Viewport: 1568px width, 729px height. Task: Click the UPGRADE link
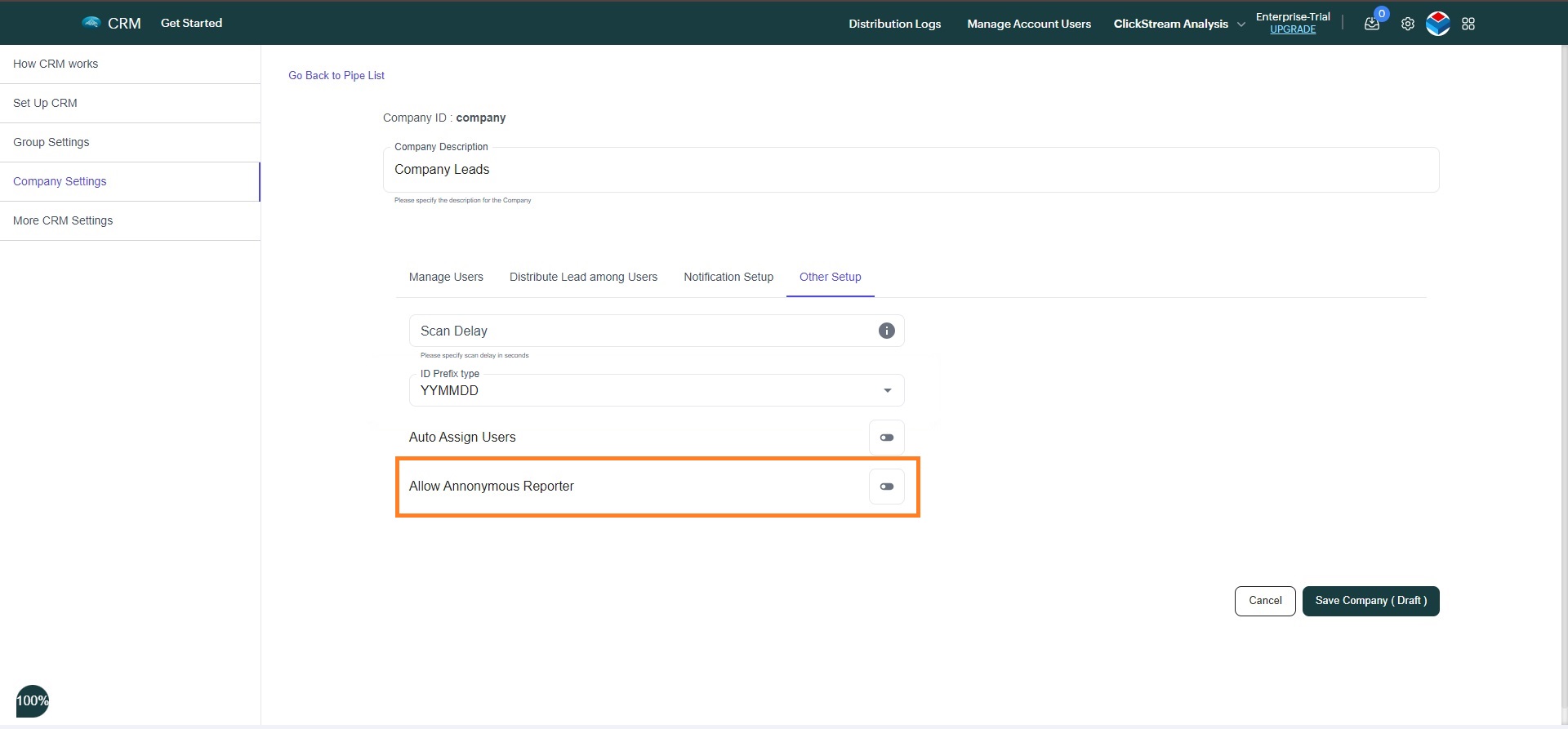coord(1293,29)
